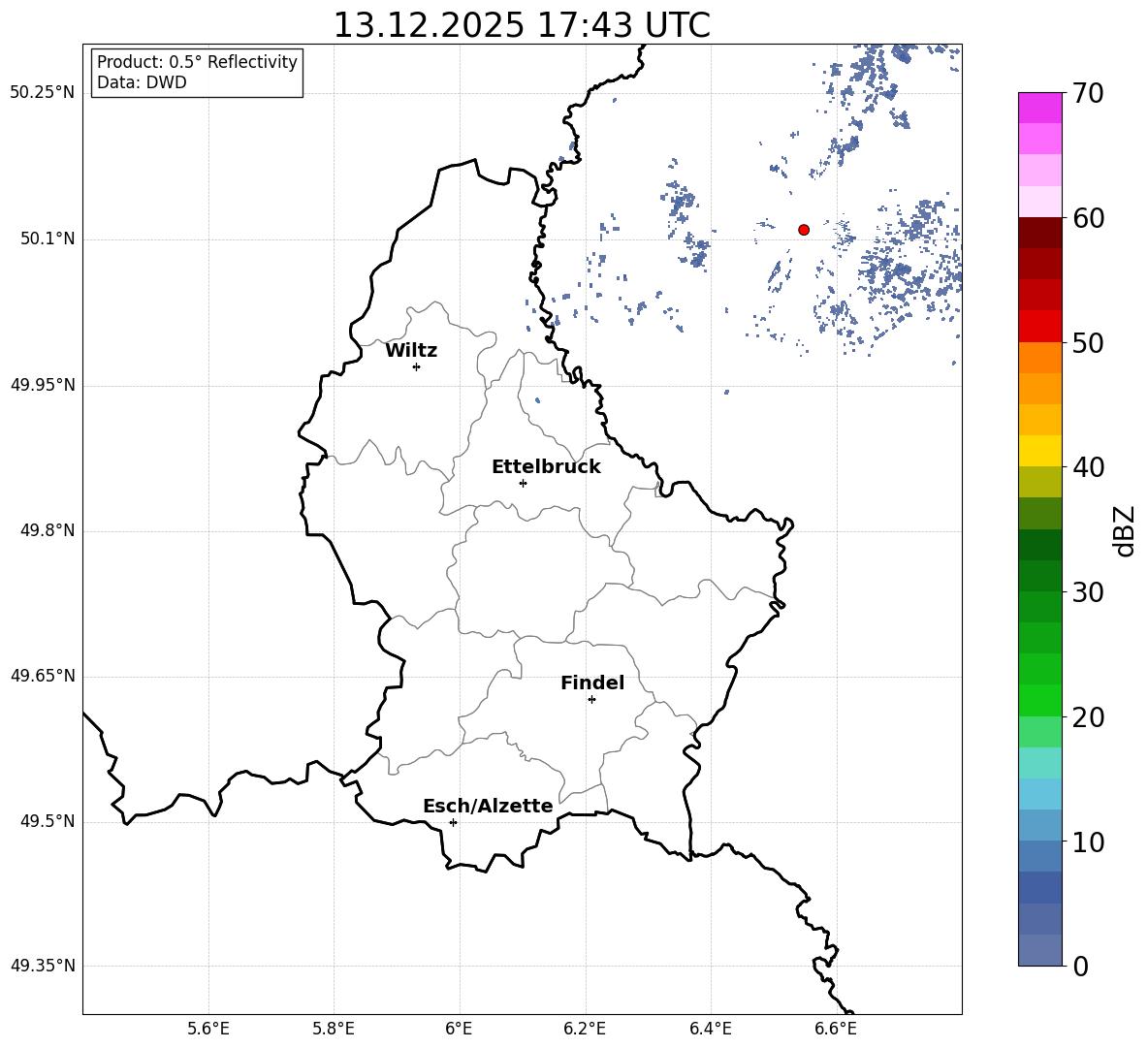Click the colorbar tick label 30
Viewport: 1148px width, 1048px height.
click(1088, 592)
